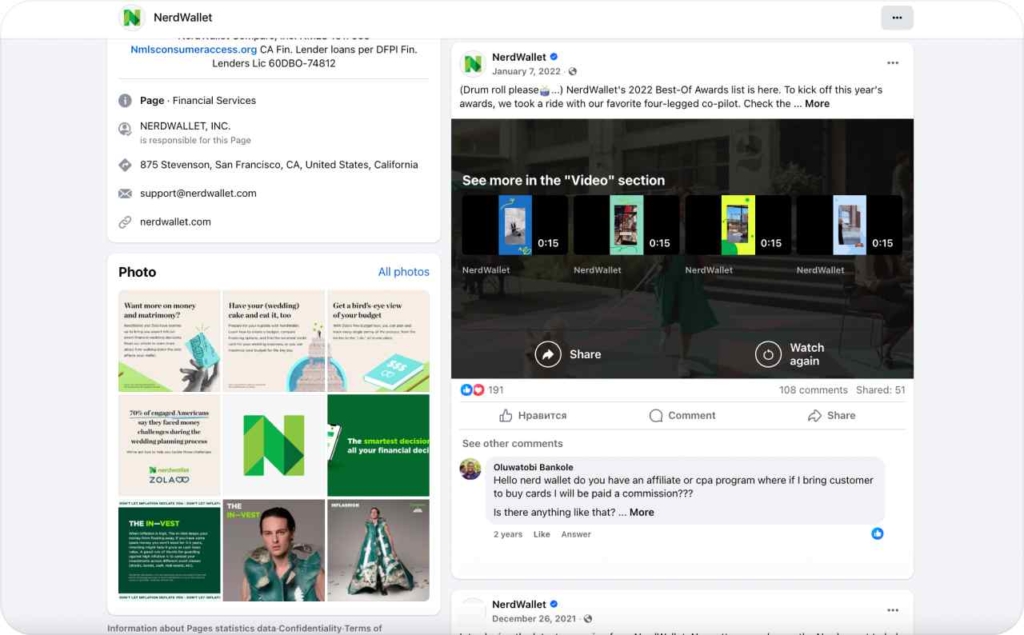Click the Comment speech bubble button

(x=682, y=415)
